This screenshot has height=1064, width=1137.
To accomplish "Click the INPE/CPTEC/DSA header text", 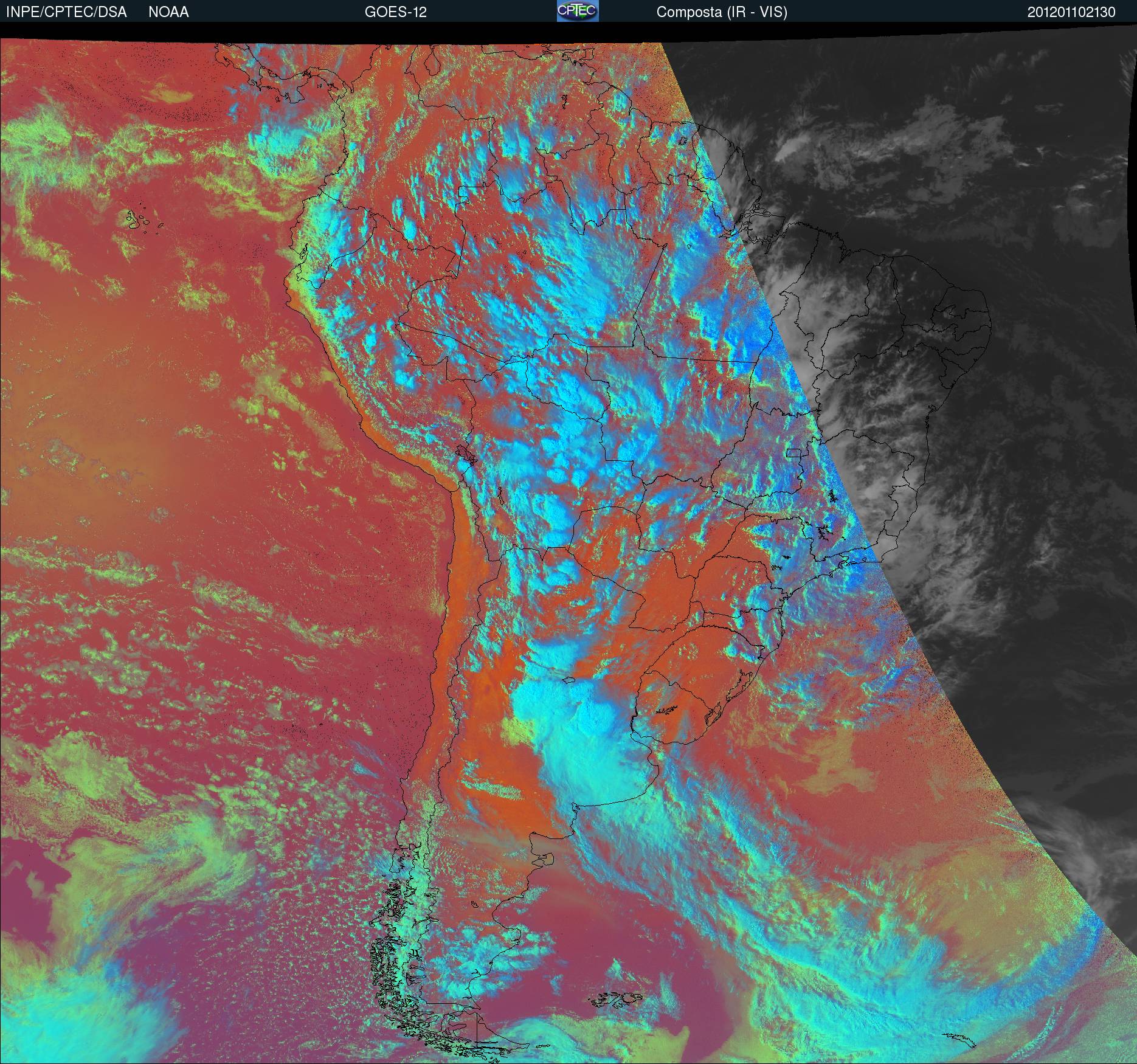I will (x=66, y=12).
